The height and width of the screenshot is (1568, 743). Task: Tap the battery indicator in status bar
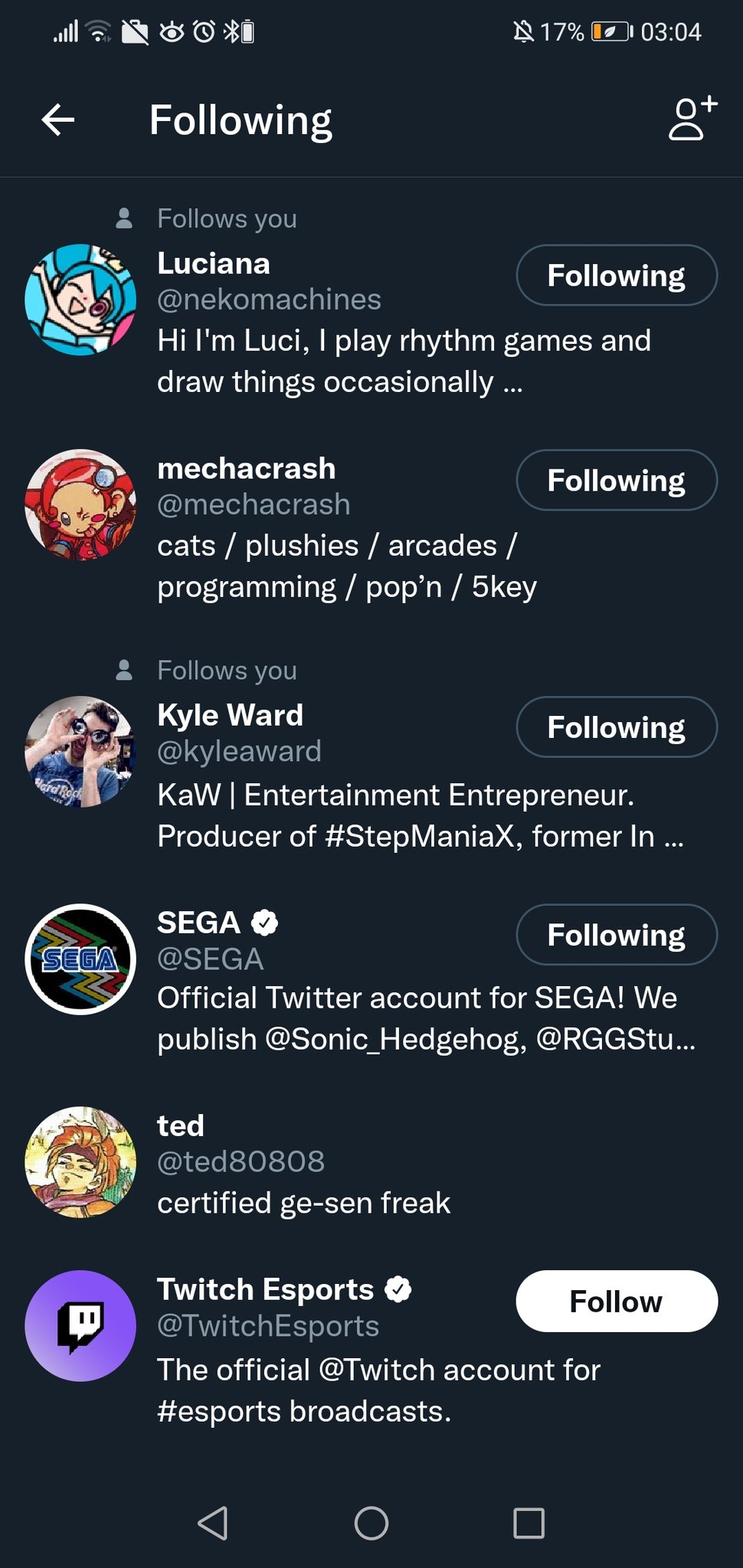[x=612, y=32]
